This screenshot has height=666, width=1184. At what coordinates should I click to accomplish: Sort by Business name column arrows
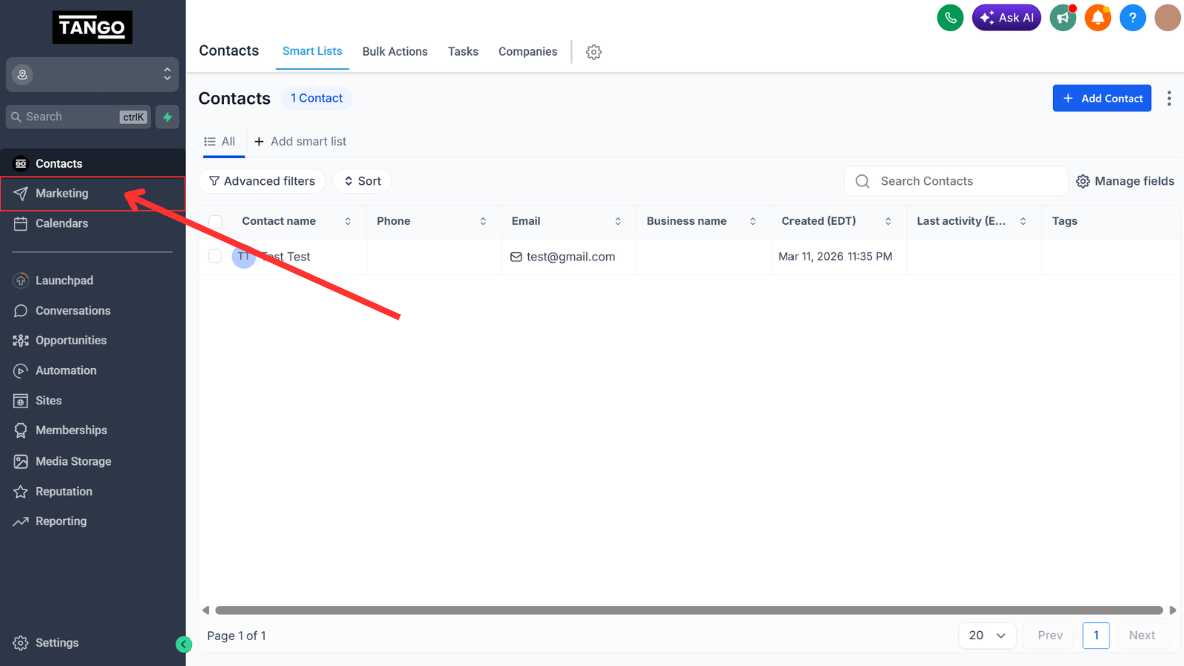753,221
